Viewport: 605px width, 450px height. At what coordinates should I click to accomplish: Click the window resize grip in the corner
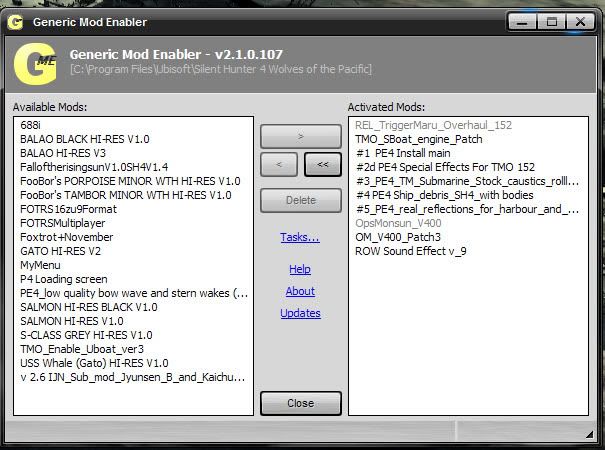[589, 435]
